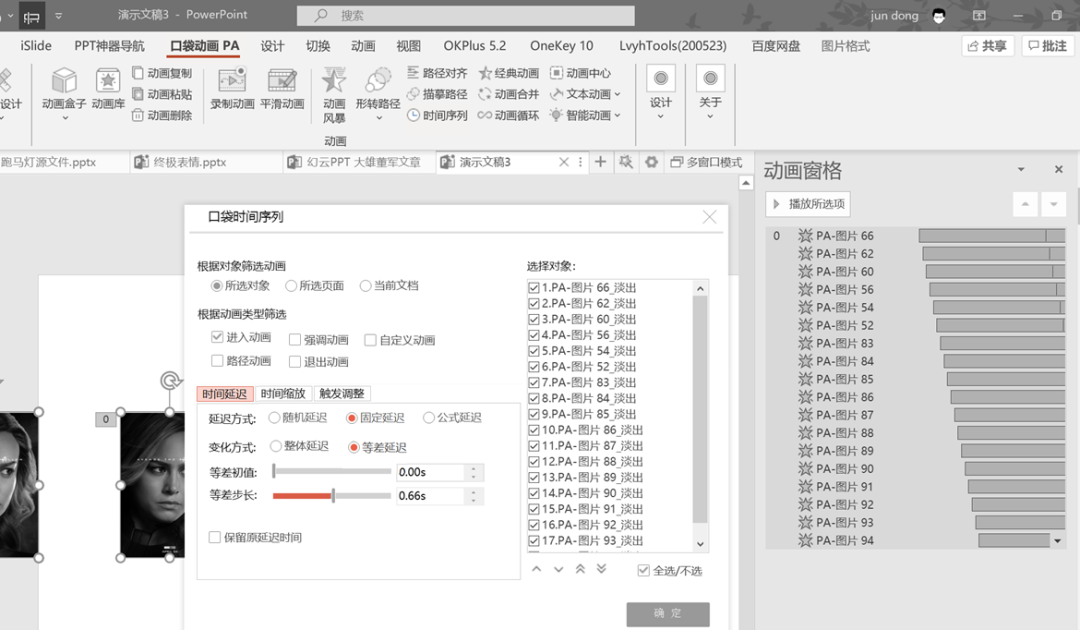Viewport: 1080px width, 630px height.
Task: Click the pin icon beside document tabs
Action: (x=625, y=162)
